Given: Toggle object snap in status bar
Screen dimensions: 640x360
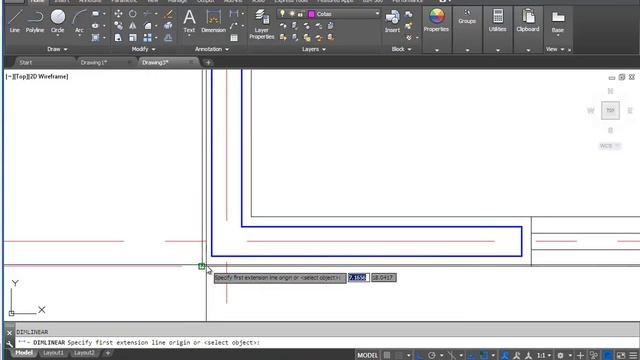Looking at the screenshot, I should [x=484, y=355].
